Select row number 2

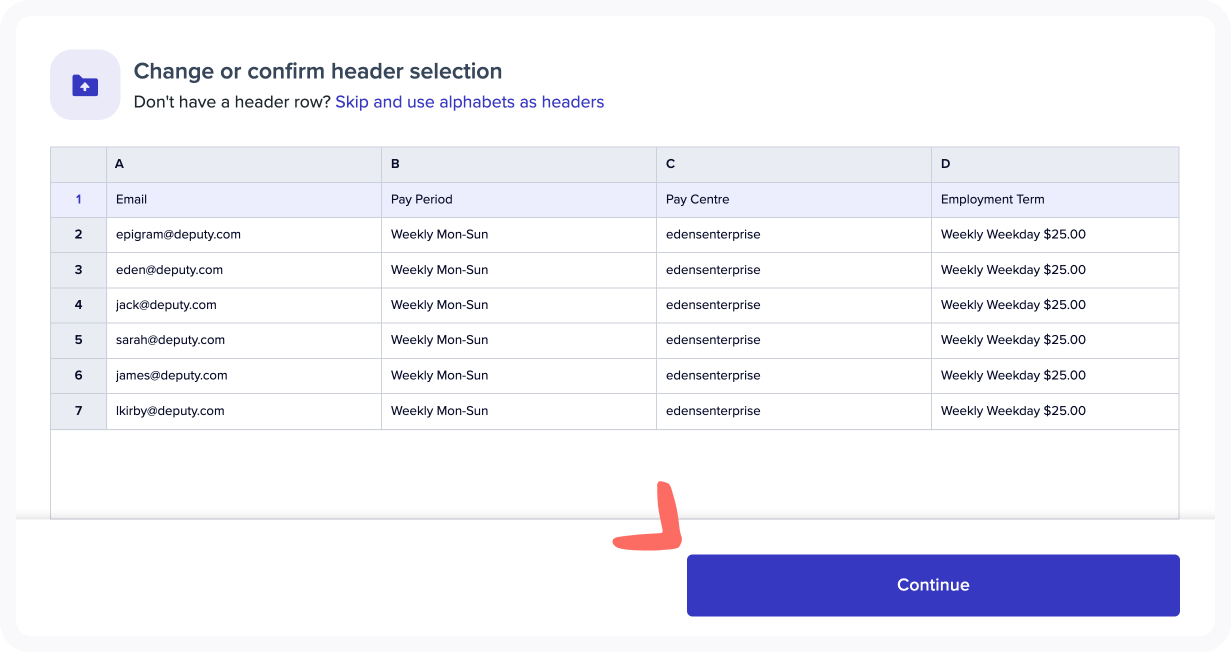tap(79, 235)
